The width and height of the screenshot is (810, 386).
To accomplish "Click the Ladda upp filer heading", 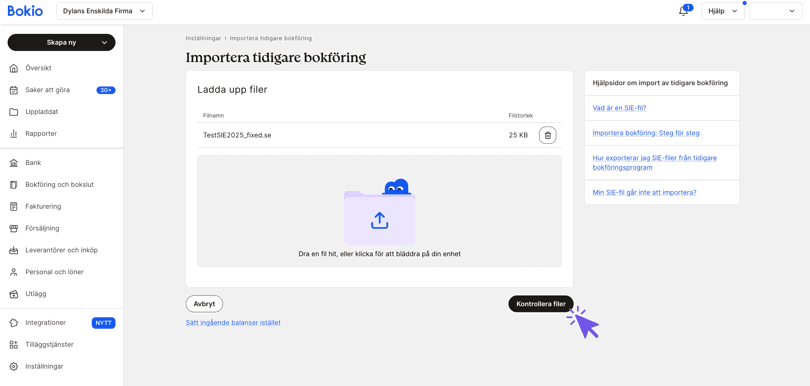I will click(232, 90).
